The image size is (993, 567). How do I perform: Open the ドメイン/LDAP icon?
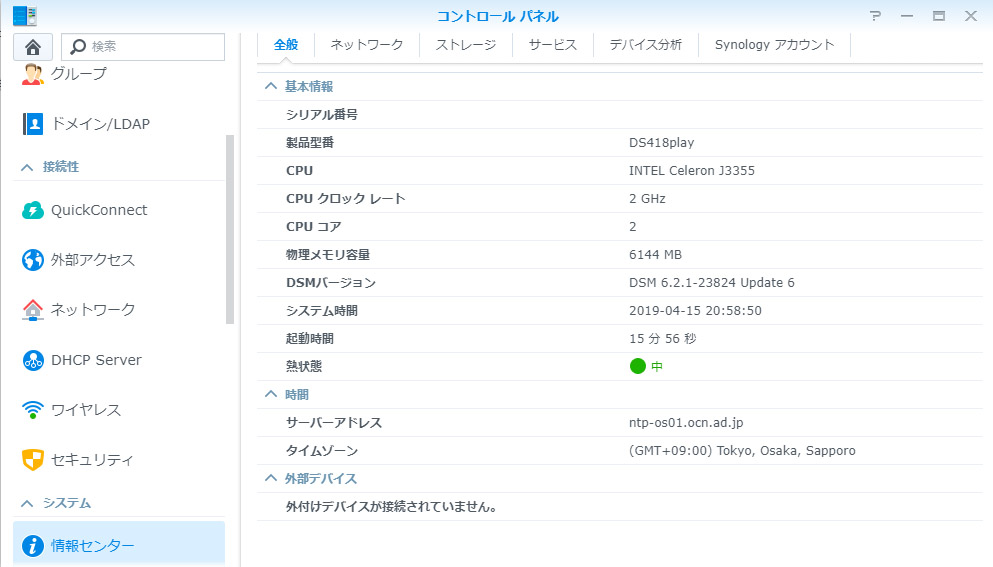pos(32,124)
